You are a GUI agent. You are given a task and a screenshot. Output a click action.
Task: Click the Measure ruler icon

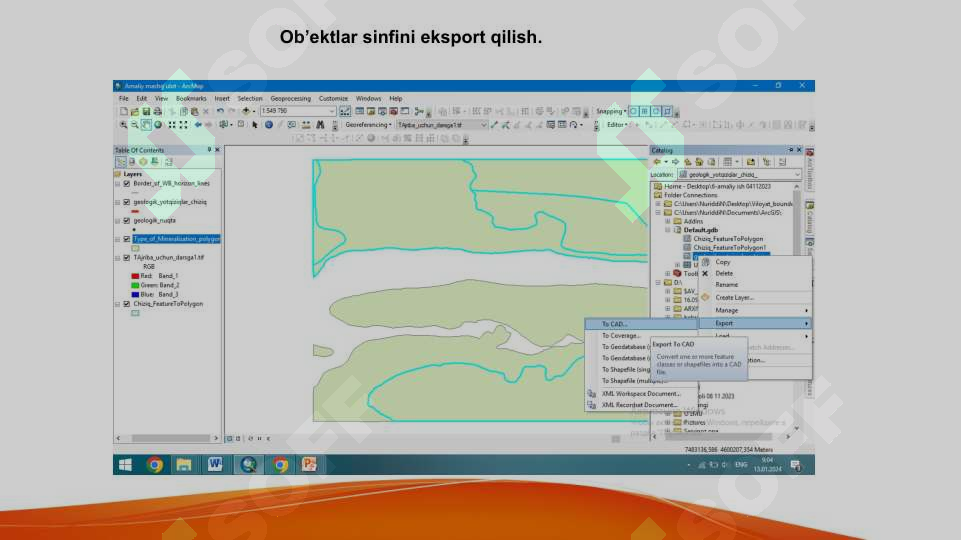click(306, 125)
